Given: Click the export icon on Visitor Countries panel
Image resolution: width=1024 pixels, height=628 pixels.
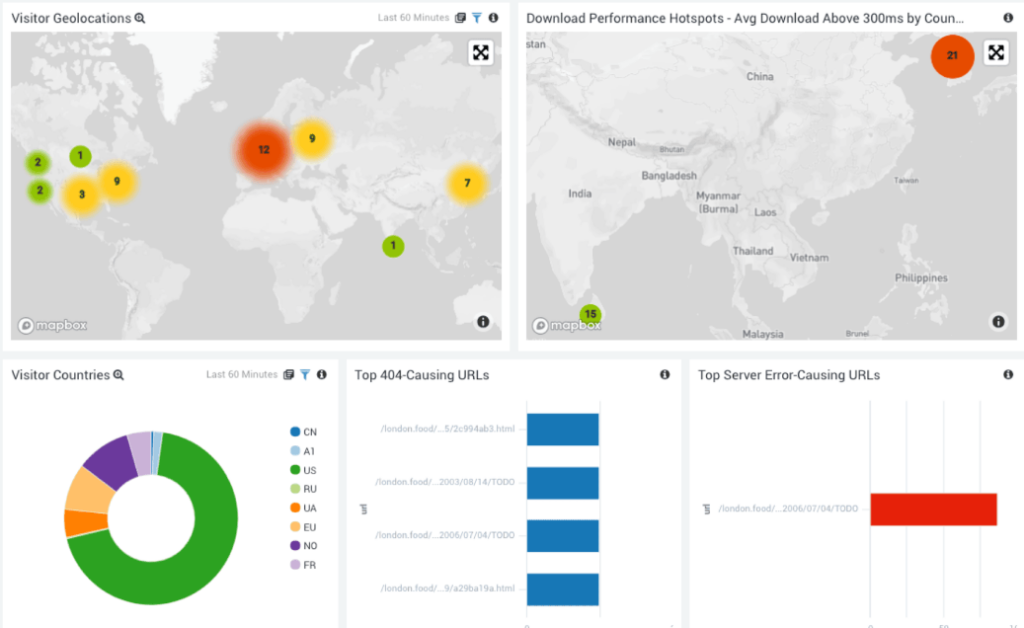Looking at the screenshot, I should (288, 375).
